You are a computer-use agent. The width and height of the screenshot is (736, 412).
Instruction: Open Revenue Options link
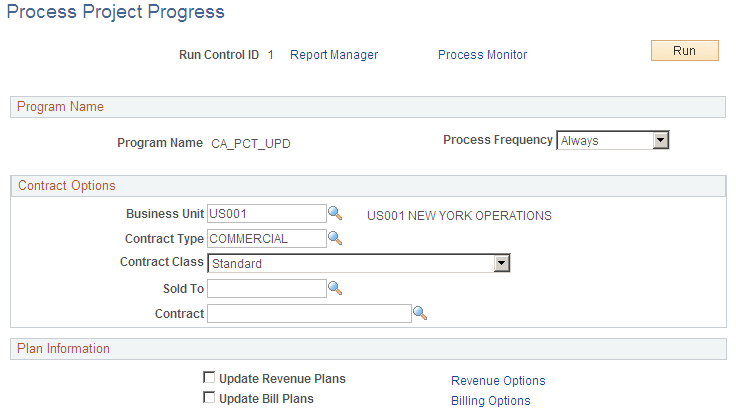[x=498, y=380]
